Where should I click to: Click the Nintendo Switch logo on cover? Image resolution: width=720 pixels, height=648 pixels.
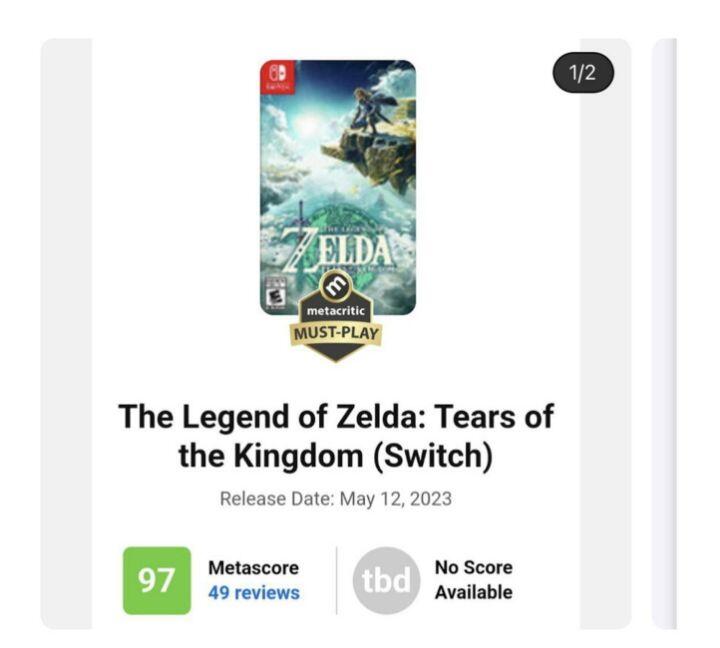277,78
